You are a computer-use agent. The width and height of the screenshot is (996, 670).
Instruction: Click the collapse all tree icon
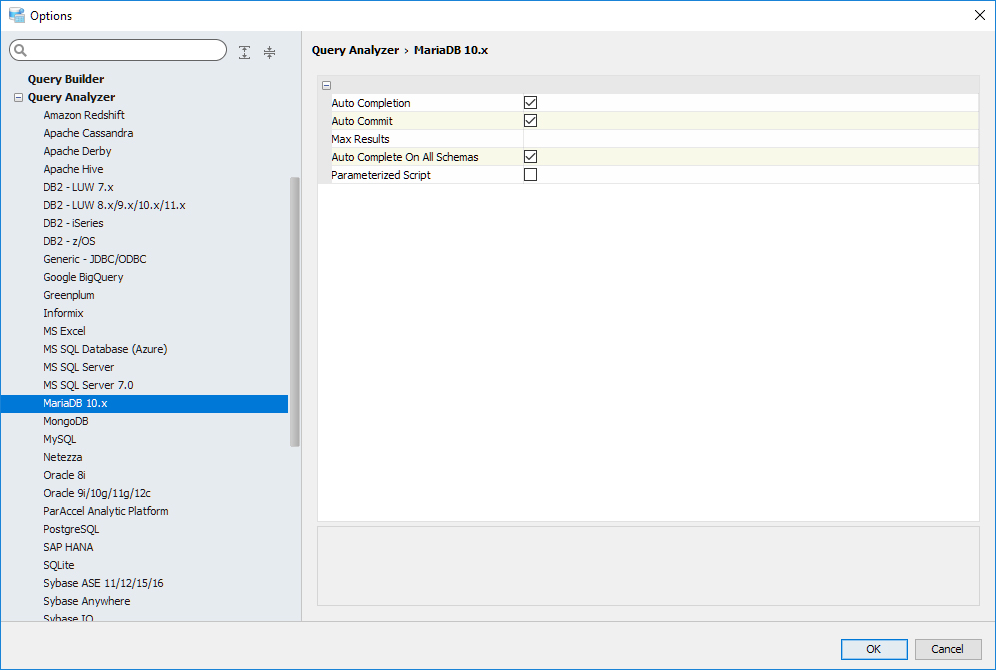point(269,52)
